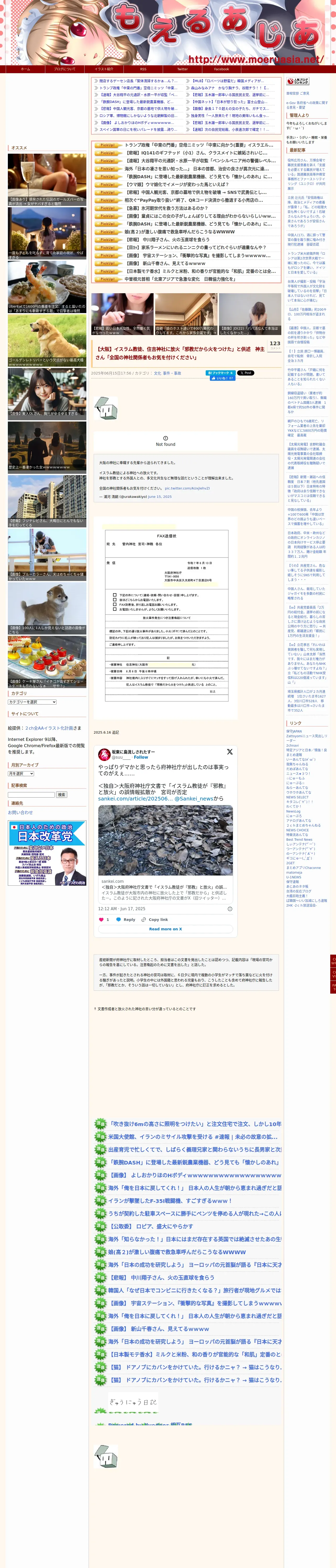Open the NEWS CHOICE link in リンク list
Screen dimensions: 336x1568
pos(298,830)
